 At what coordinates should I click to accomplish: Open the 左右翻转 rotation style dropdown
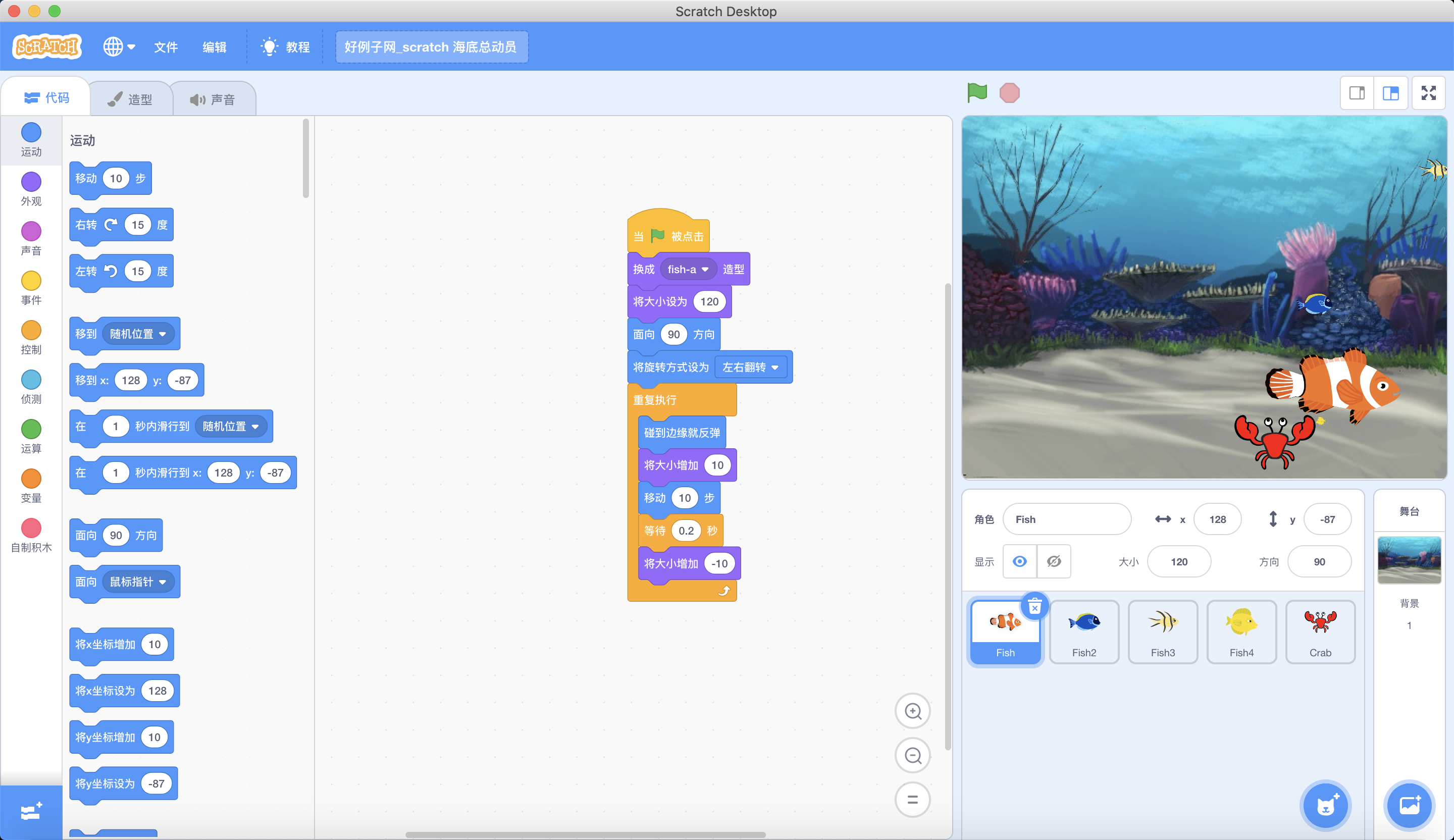(751, 367)
